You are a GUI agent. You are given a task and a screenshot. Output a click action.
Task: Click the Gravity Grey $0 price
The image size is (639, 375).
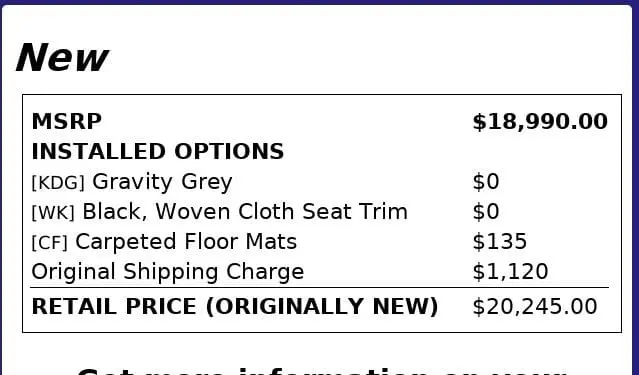486,181
